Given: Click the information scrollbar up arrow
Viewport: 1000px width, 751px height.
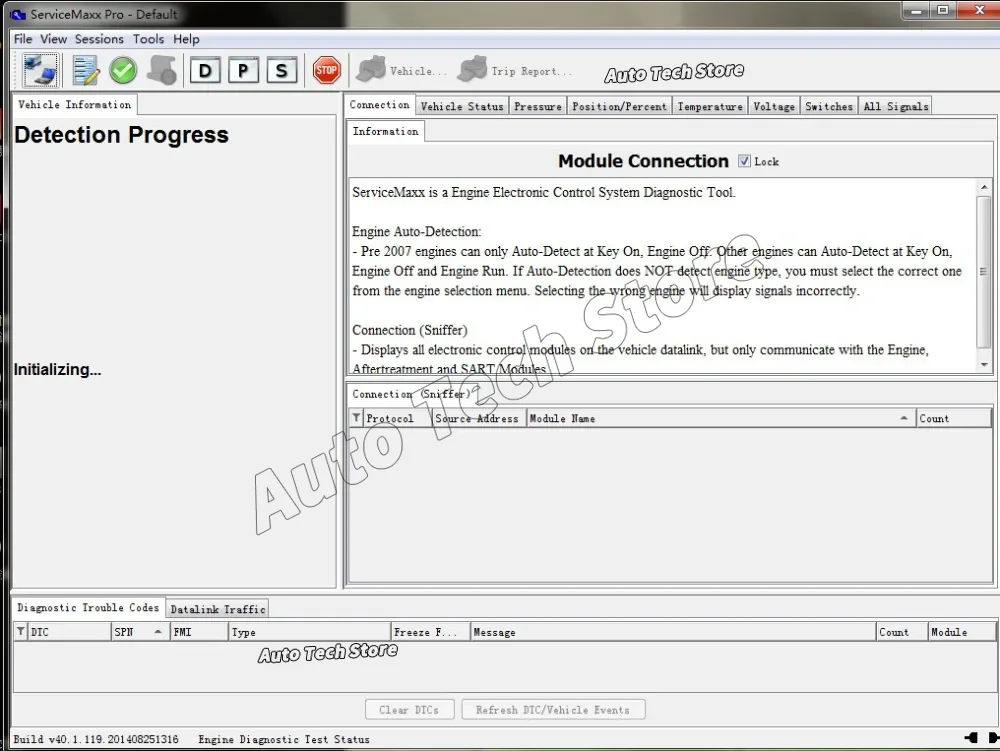Looking at the screenshot, I should coord(984,187).
